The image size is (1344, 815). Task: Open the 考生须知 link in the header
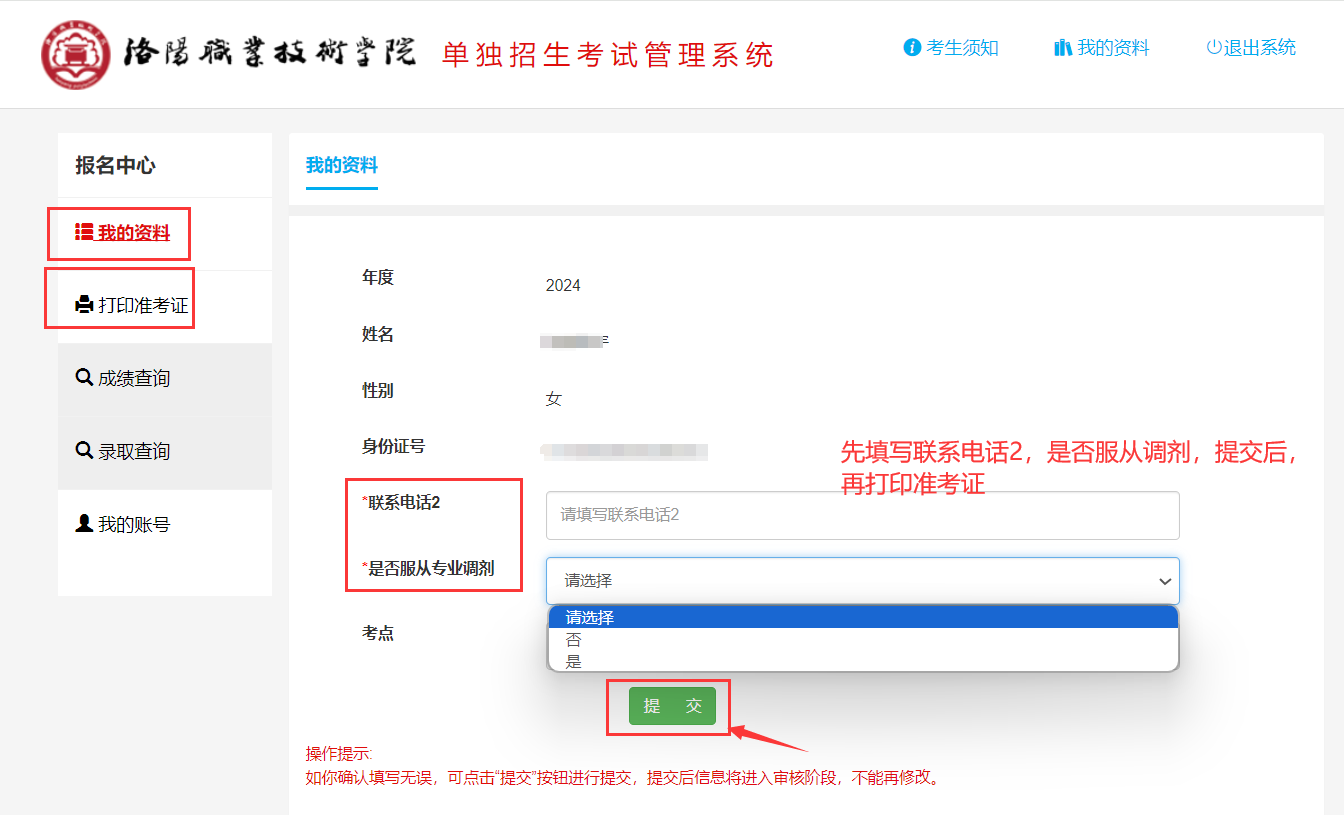click(x=962, y=48)
